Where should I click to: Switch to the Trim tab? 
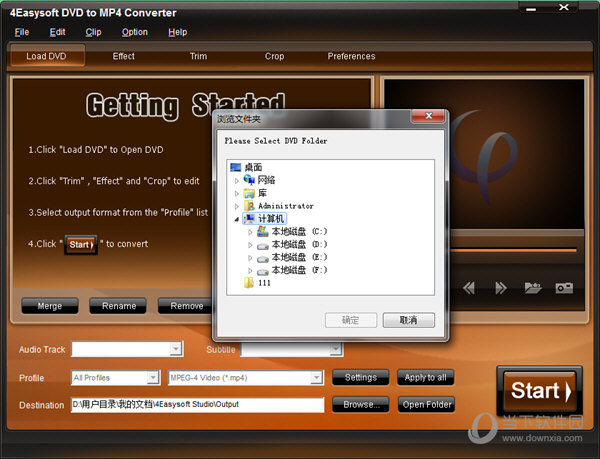pyautogui.click(x=198, y=56)
